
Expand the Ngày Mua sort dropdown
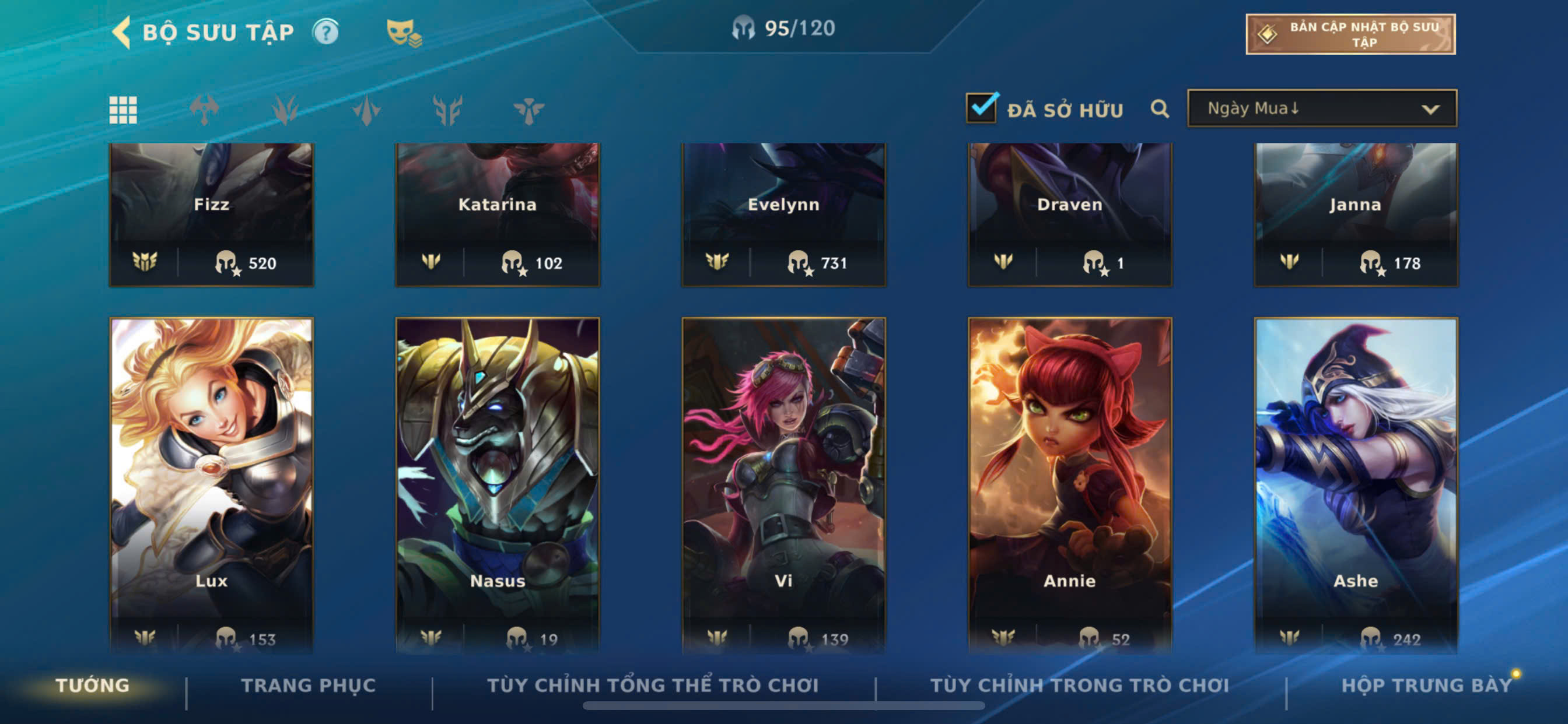(1322, 108)
